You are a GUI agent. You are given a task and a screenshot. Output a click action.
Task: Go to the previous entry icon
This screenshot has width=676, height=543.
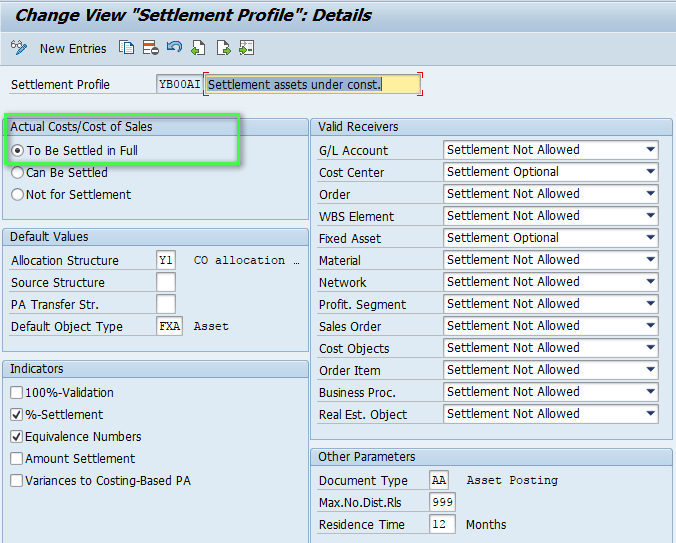coord(198,48)
